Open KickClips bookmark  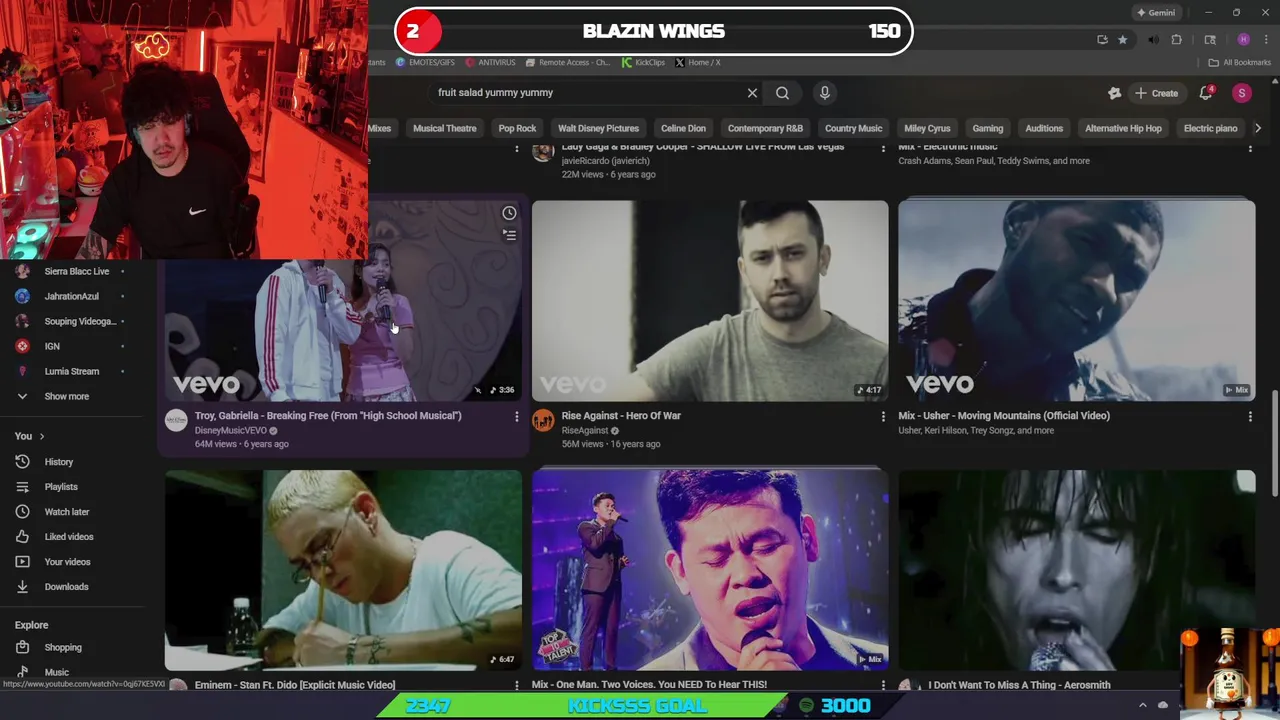(x=643, y=62)
